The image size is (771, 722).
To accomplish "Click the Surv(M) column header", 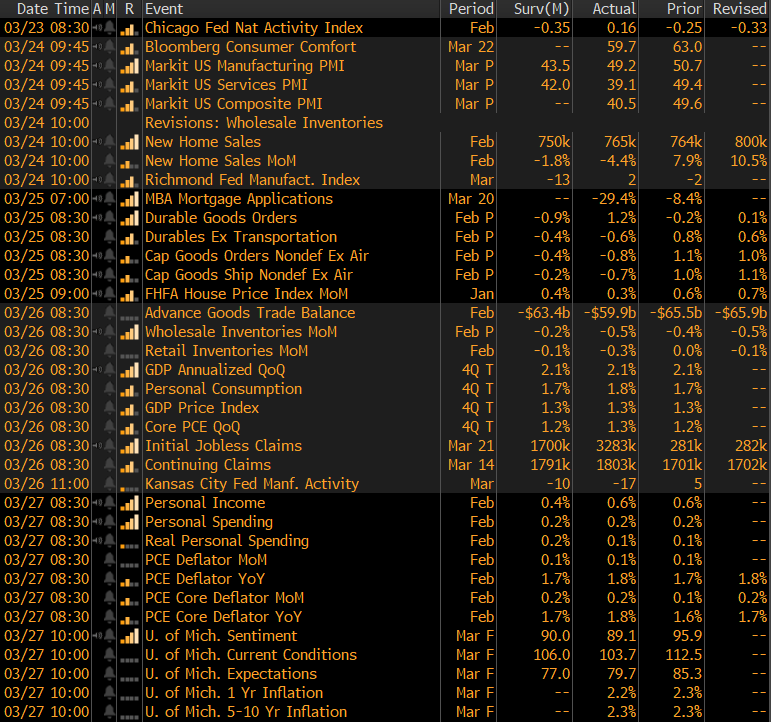I will [x=540, y=9].
